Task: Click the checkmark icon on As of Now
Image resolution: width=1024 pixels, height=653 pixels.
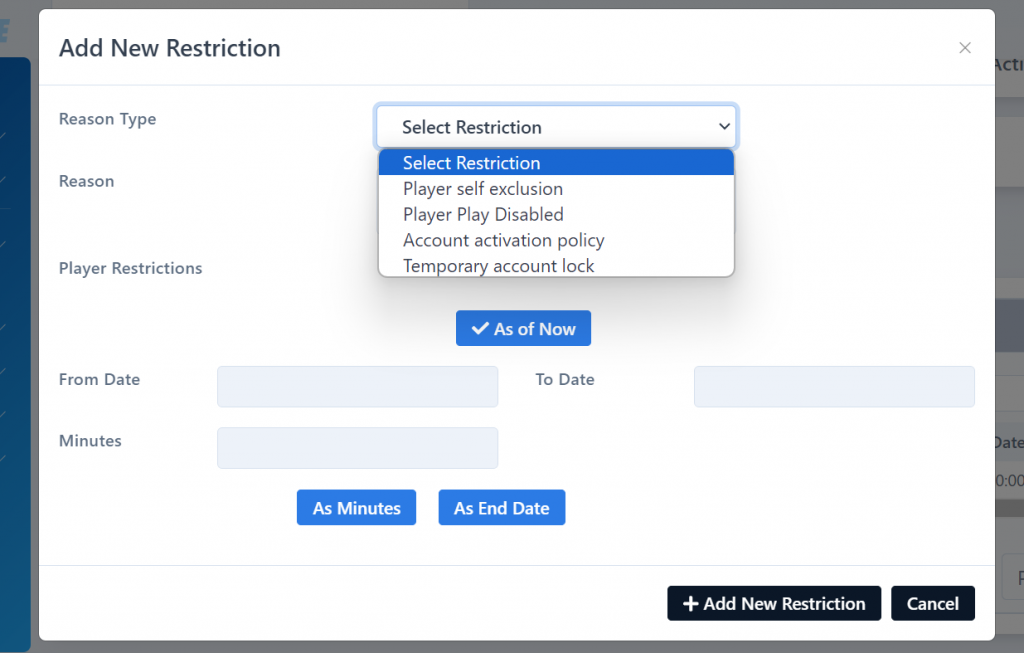Action: 480,329
